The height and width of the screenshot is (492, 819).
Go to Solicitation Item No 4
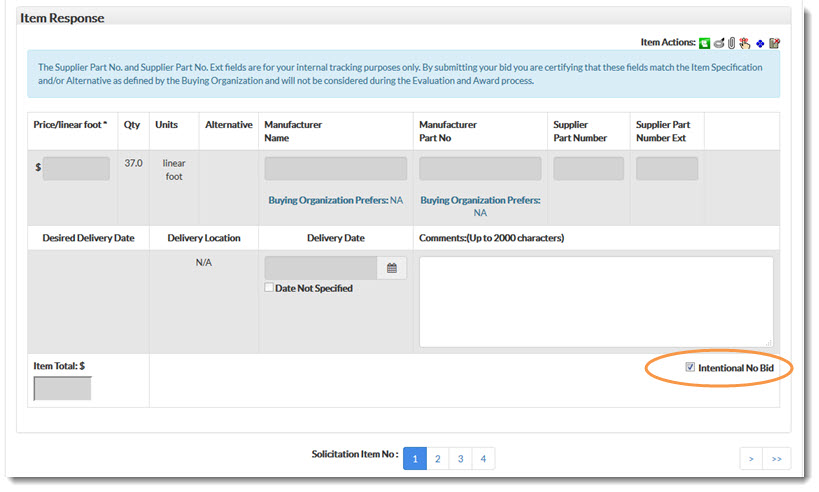pos(483,459)
